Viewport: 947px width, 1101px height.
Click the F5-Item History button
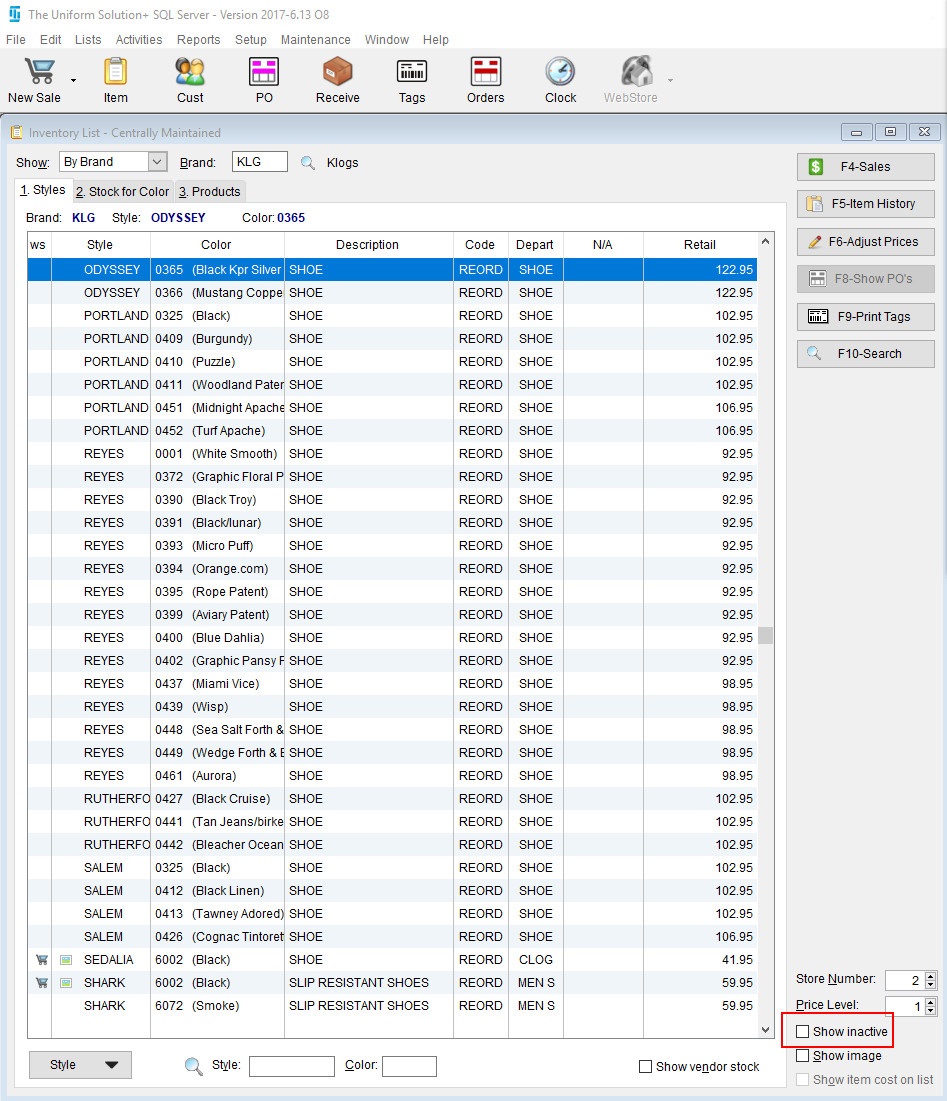865,204
